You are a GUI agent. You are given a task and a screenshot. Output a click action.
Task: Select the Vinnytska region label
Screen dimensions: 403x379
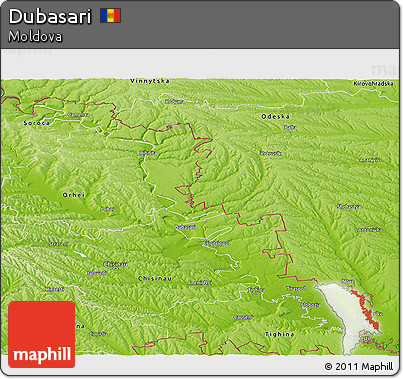(150, 81)
